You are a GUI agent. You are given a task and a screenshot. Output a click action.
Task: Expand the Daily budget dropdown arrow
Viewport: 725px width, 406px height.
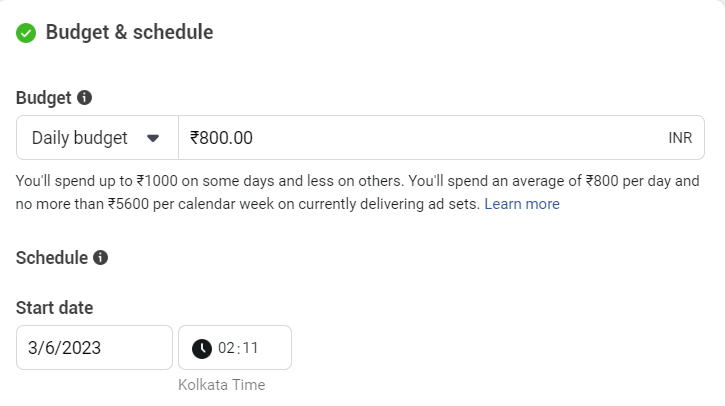pos(153,138)
